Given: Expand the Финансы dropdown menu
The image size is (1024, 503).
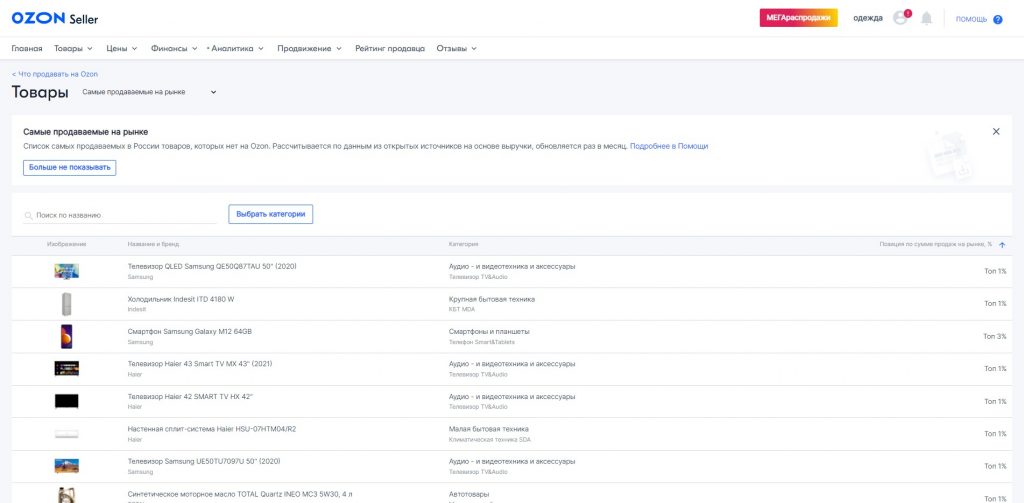Looking at the screenshot, I should (172, 48).
